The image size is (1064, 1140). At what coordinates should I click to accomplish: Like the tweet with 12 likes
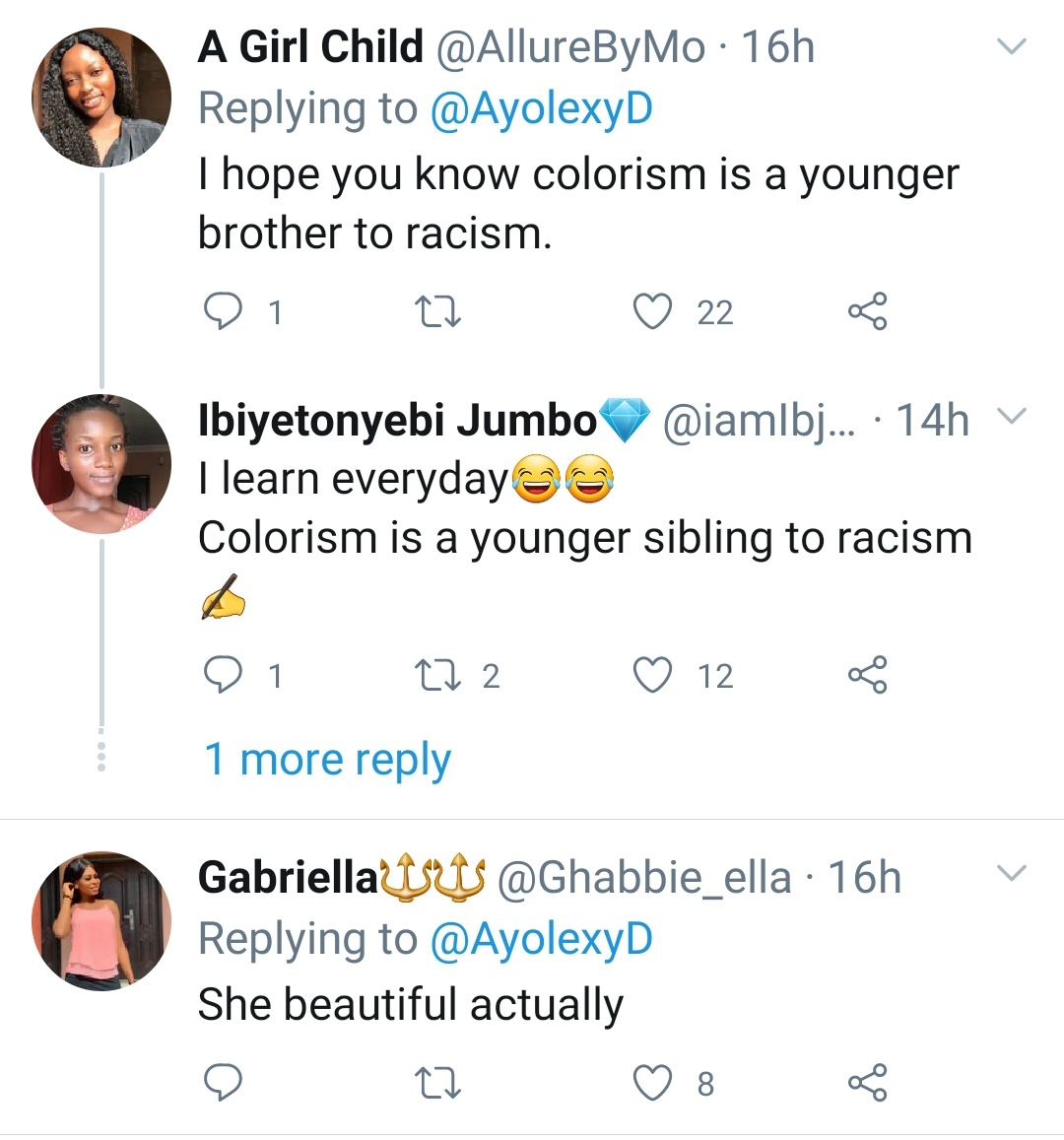(652, 675)
